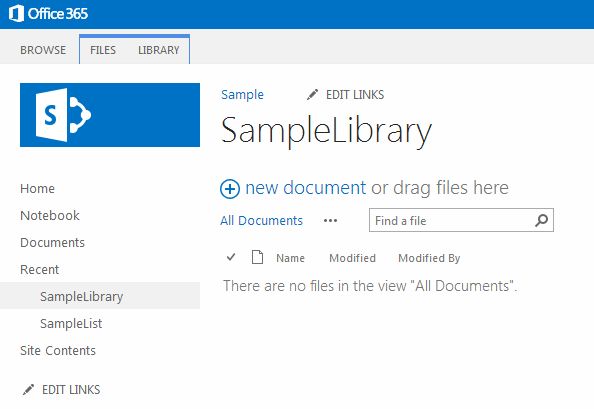Open the FILES ribbon tab

pyautogui.click(x=103, y=50)
